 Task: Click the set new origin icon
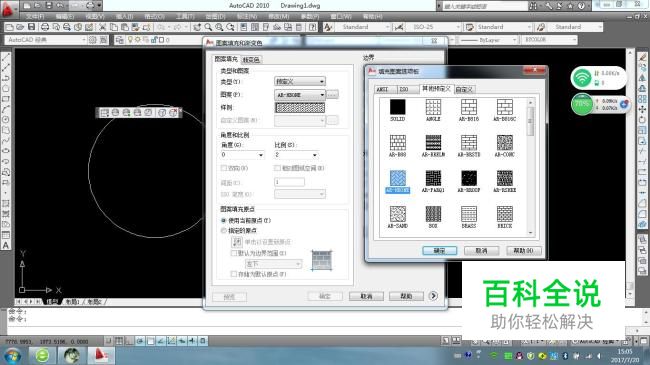coord(237,241)
